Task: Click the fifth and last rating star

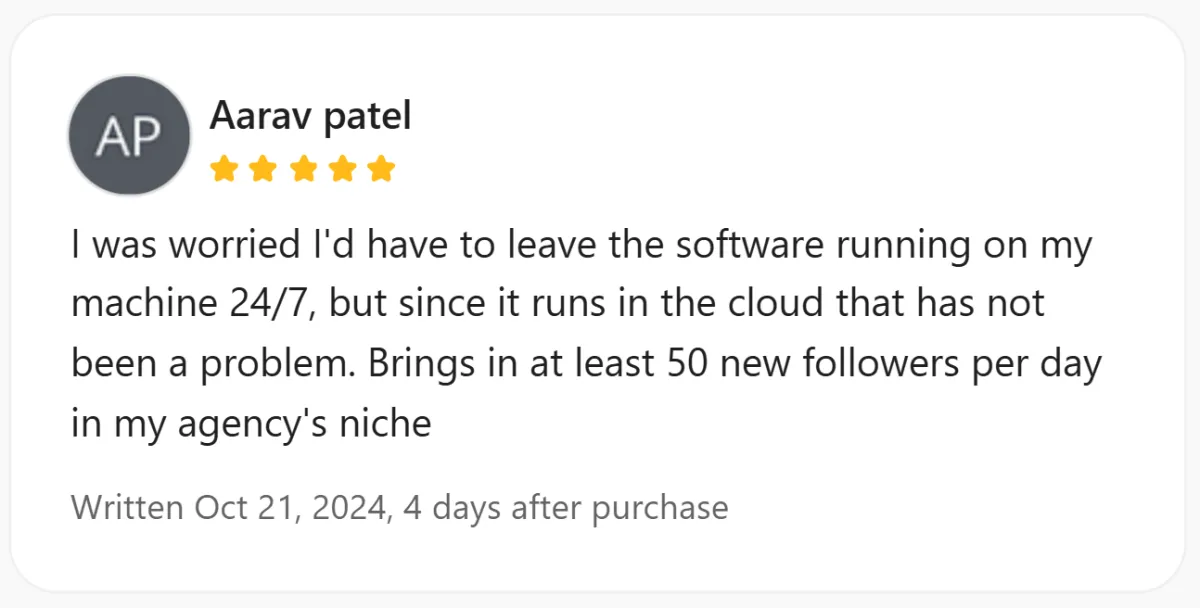Action: pyautogui.click(x=381, y=169)
